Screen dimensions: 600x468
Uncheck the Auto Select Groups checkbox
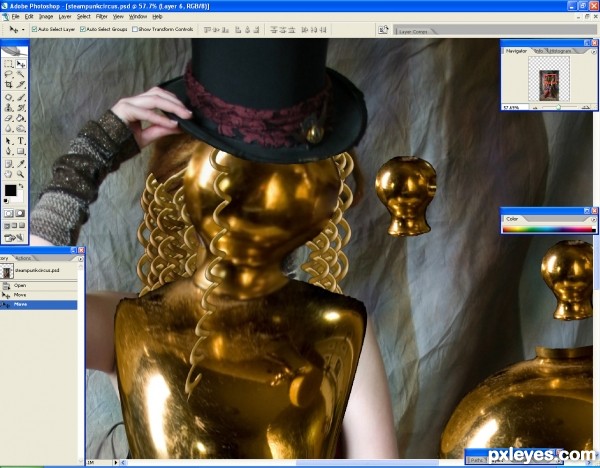pos(82,29)
